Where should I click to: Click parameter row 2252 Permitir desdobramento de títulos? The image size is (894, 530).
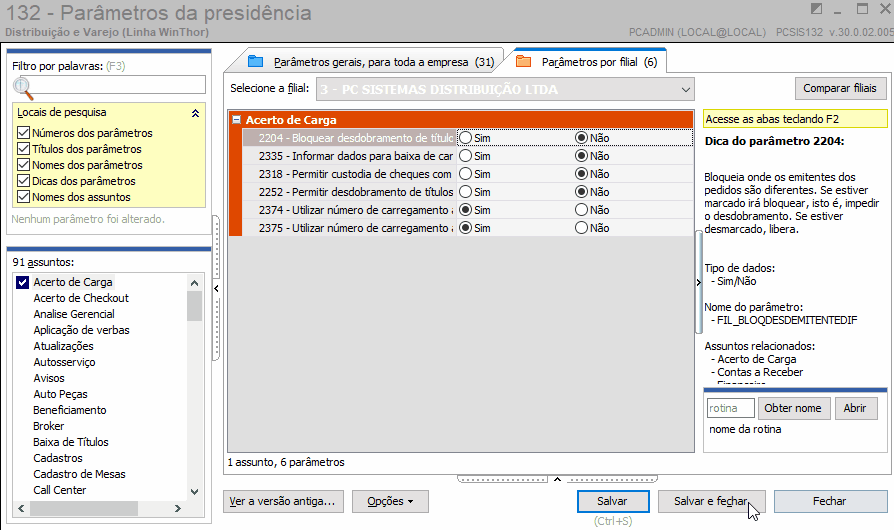click(468, 192)
